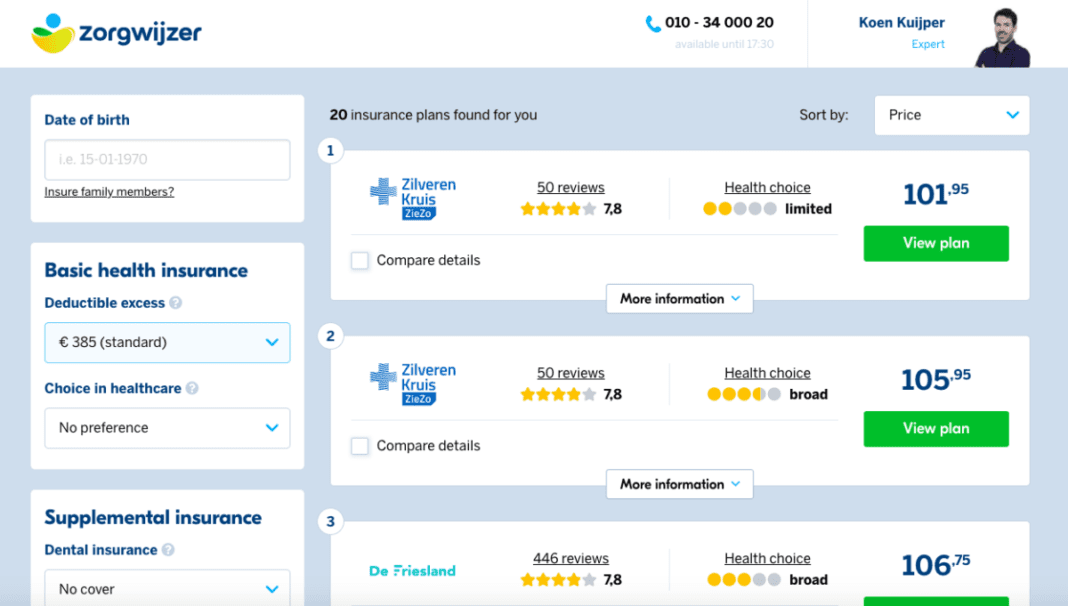Image resolution: width=1068 pixels, height=606 pixels.
Task: Click the zorgwijzer logo
Action: (116, 32)
